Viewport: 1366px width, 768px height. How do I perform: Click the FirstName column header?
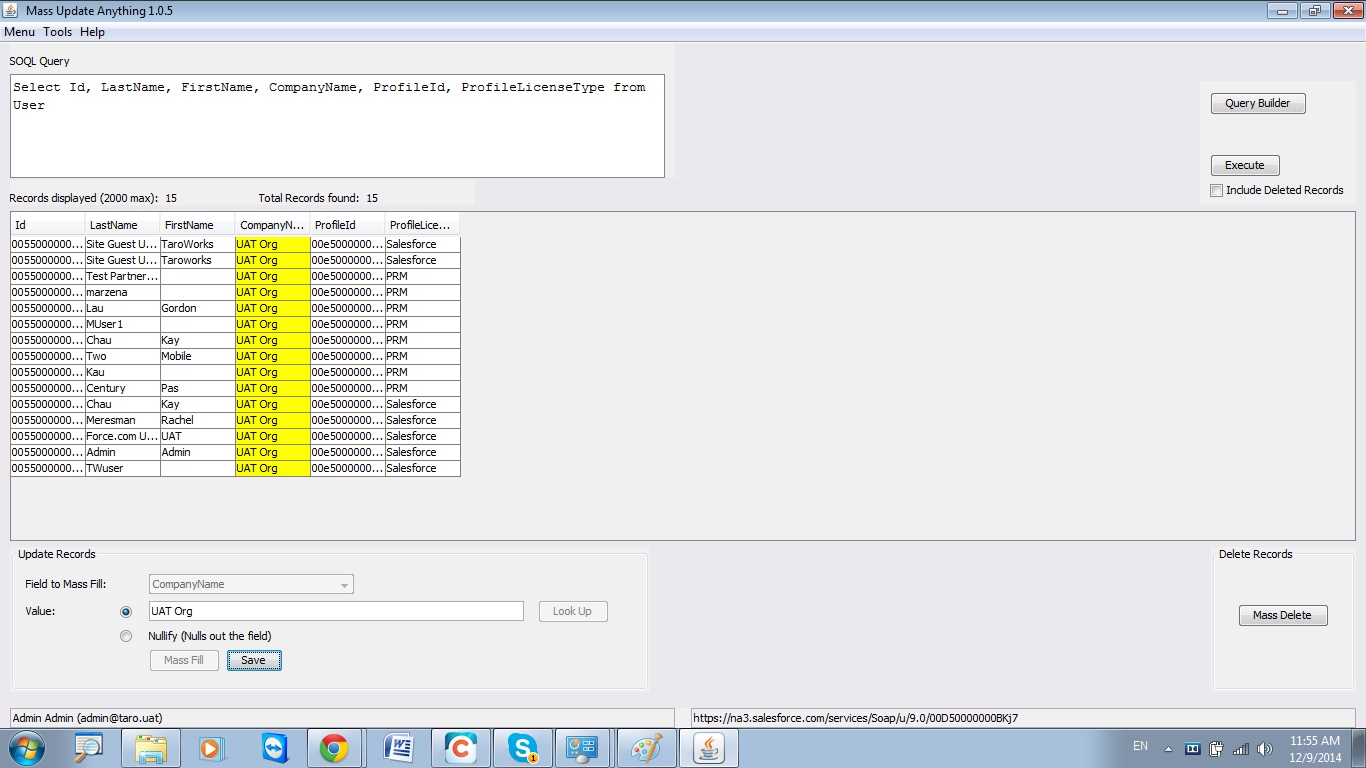tap(198, 225)
